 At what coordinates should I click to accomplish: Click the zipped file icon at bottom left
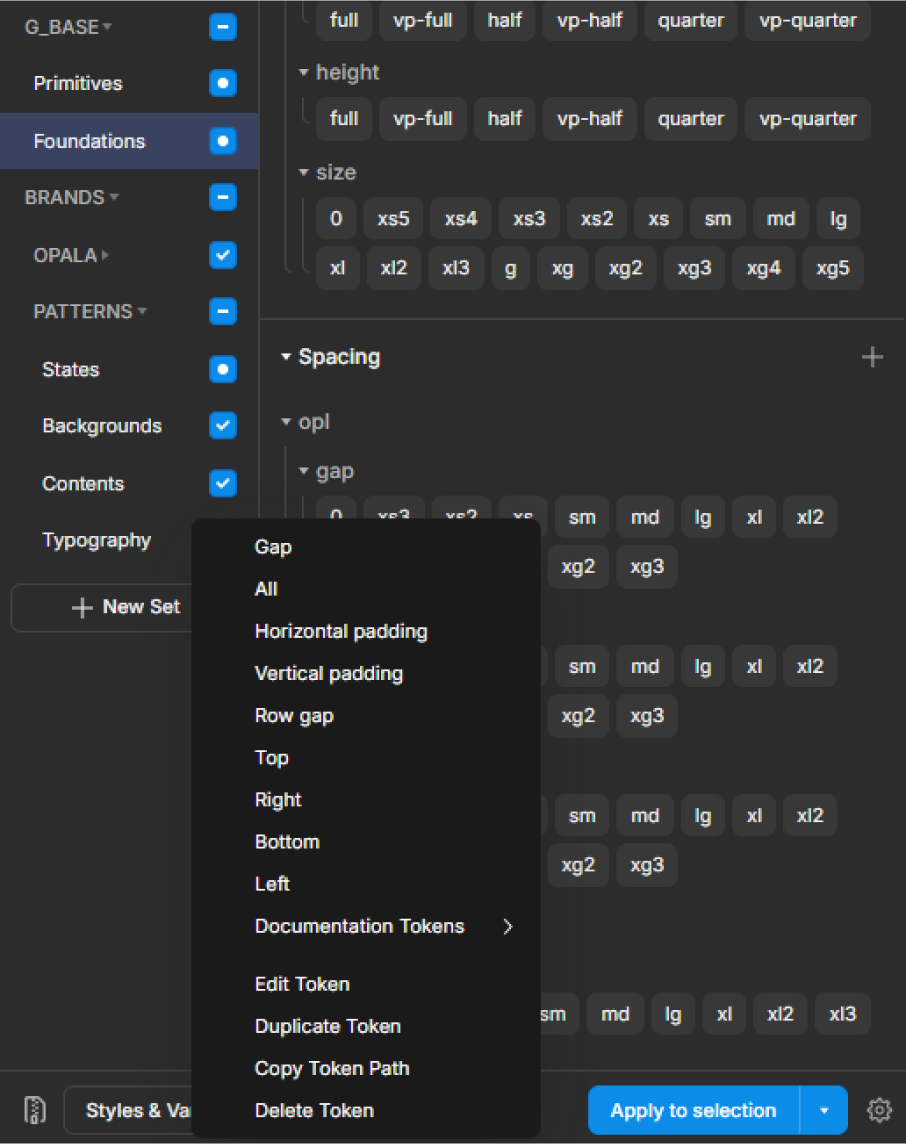[x=35, y=1110]
